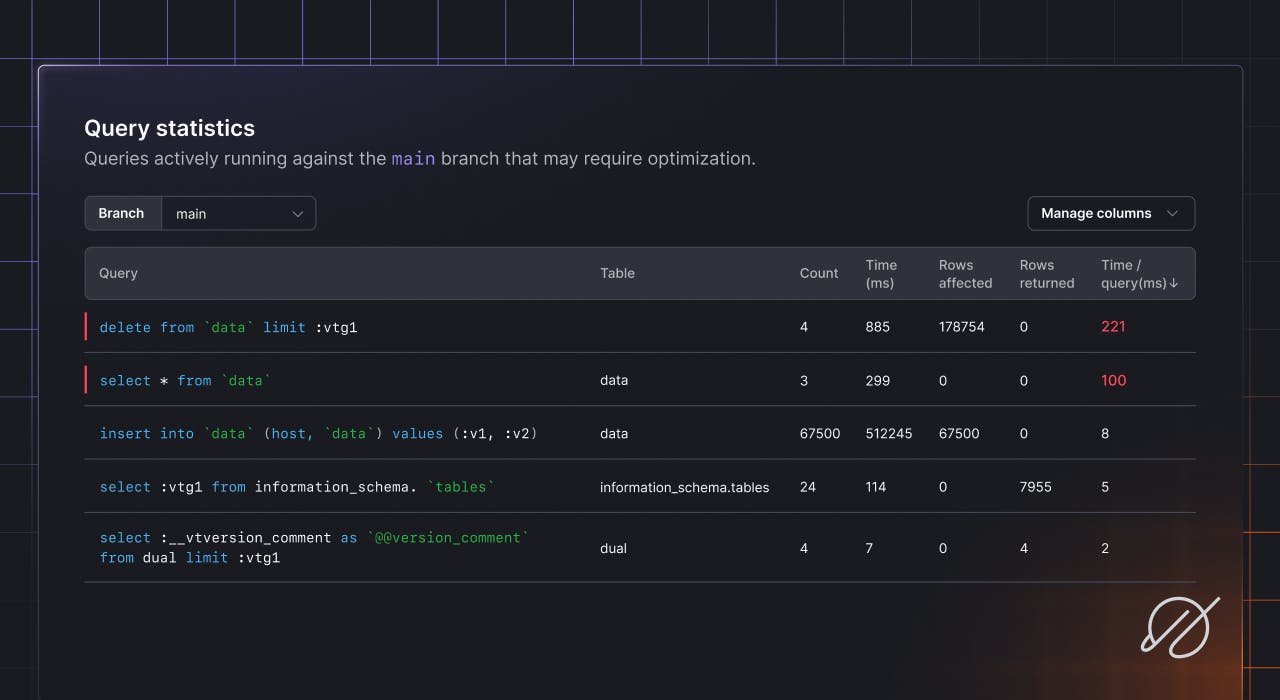Click the 114 time value

(x=877, y=487)
